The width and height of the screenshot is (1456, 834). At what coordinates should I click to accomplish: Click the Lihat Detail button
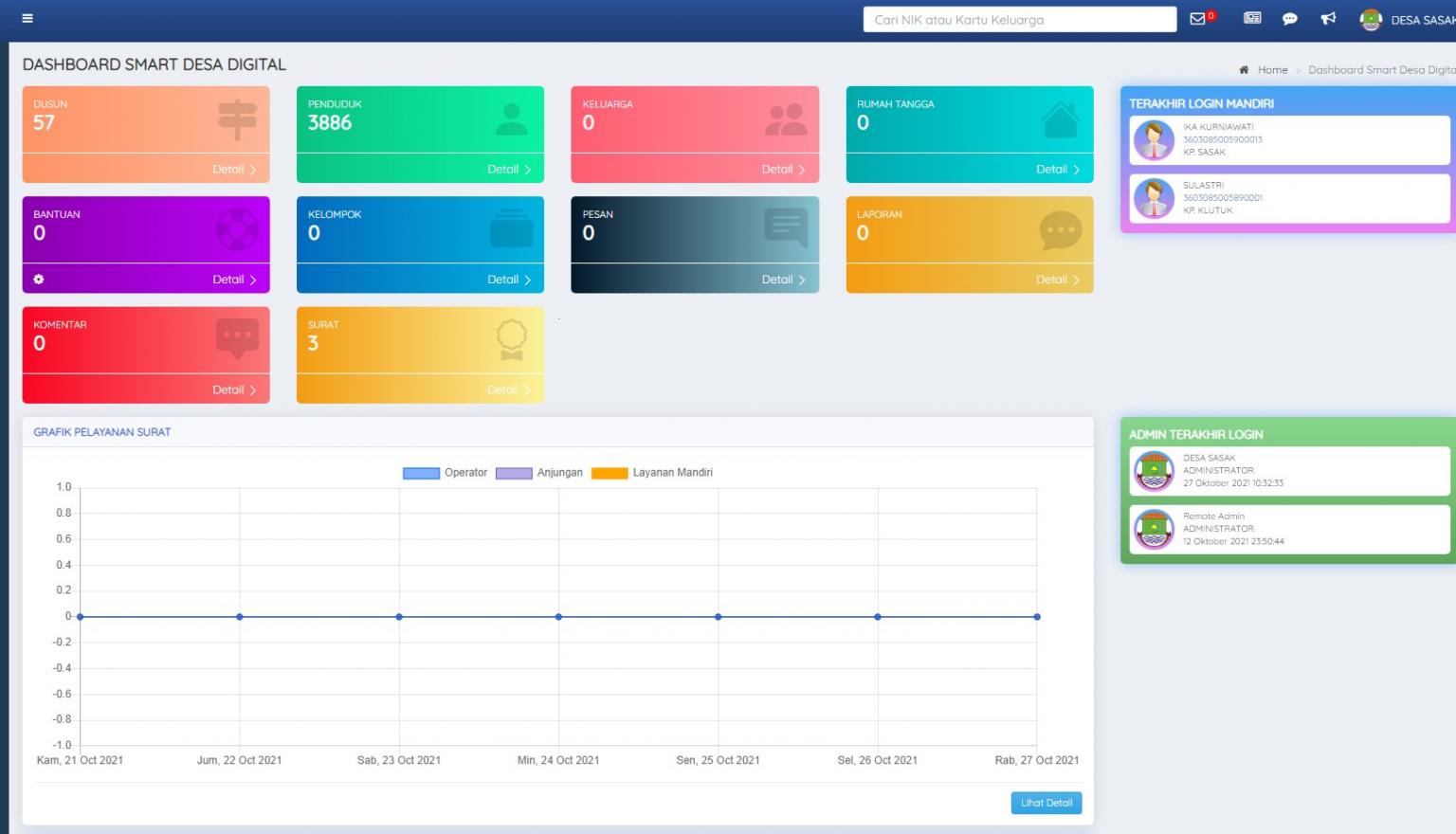click(1046, 803)
